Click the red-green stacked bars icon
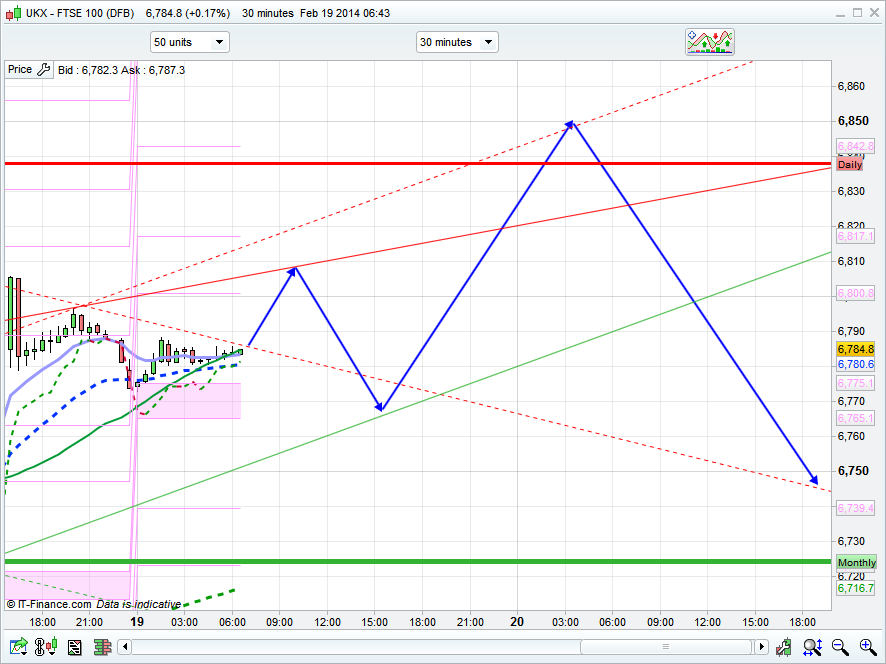886x664 pixels. [103, 647]
